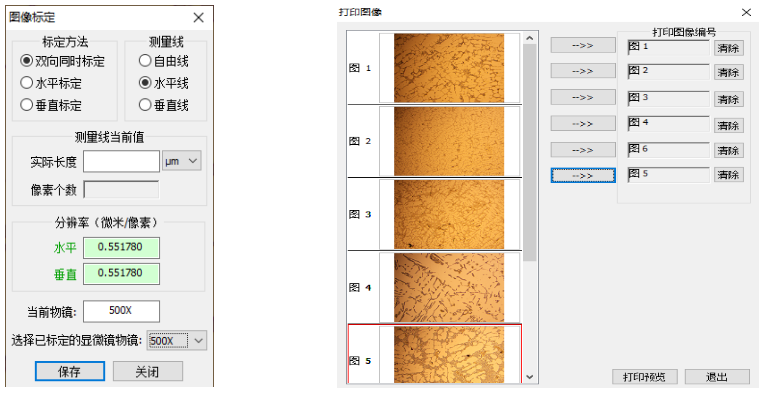Click the thumbnail list scroll-down arrow

530,377
